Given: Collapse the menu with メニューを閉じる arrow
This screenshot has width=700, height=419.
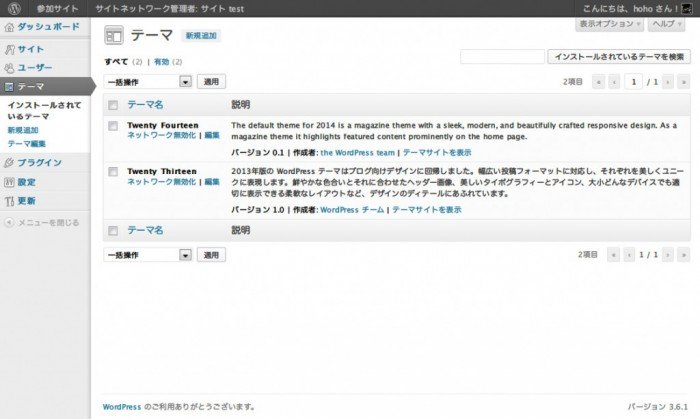Looking at the screenshot, I should [x=9, y=222].
